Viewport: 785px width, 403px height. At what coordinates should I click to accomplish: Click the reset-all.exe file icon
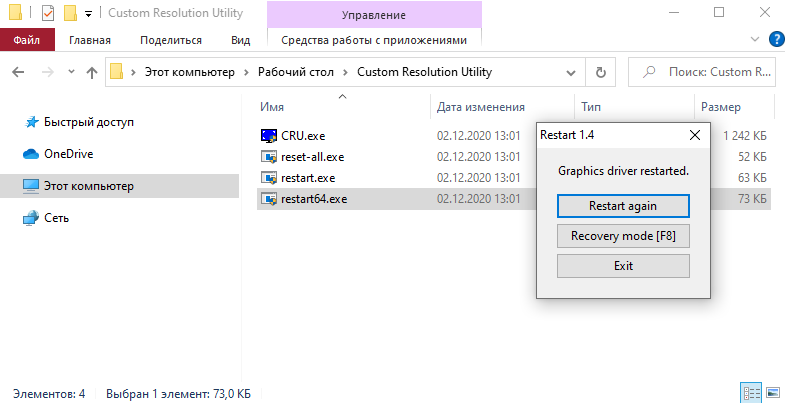click(x=269, y=157)
